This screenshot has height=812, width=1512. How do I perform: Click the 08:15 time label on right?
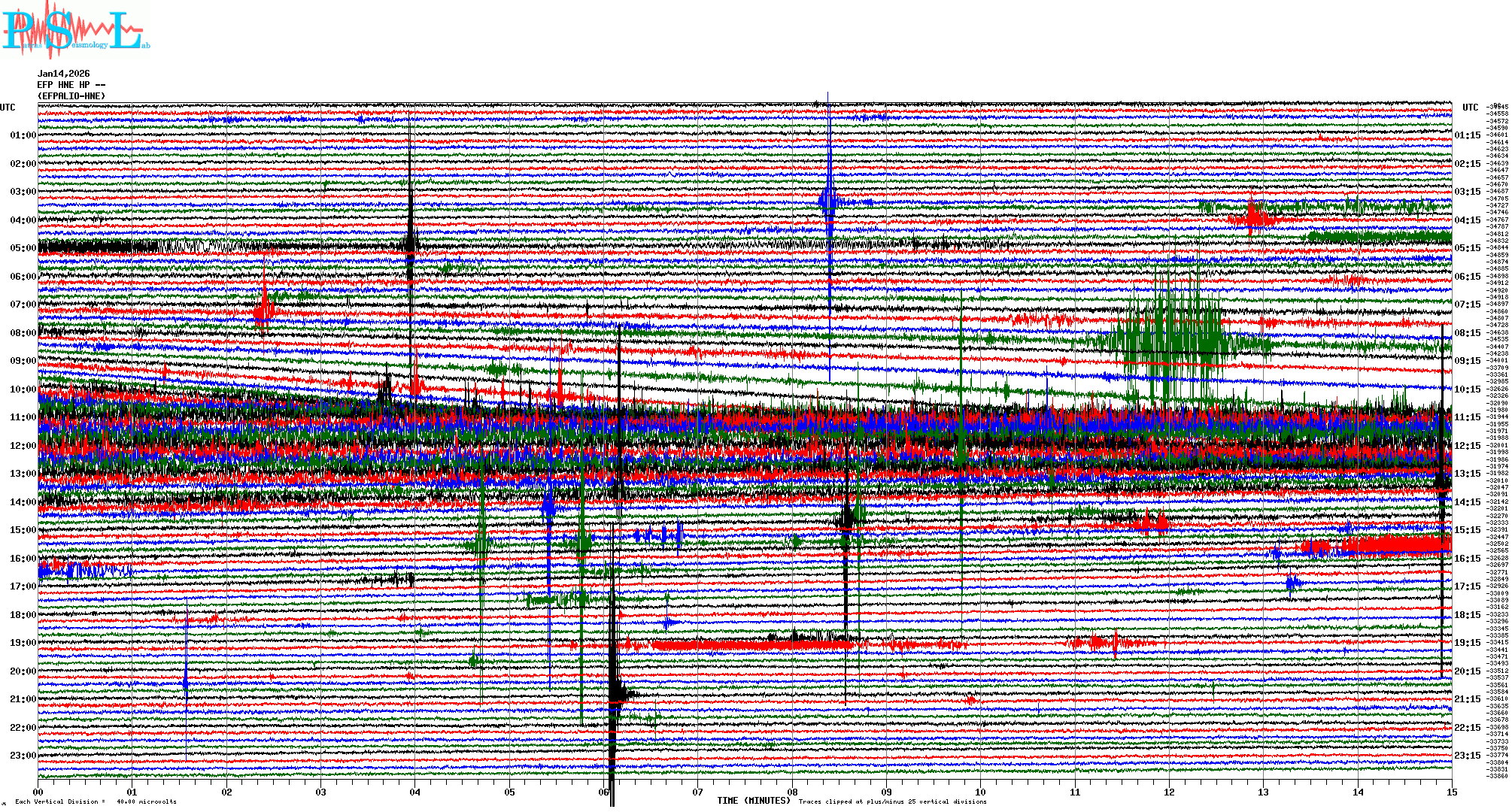pyautogui.click(x=1467, y=333)
